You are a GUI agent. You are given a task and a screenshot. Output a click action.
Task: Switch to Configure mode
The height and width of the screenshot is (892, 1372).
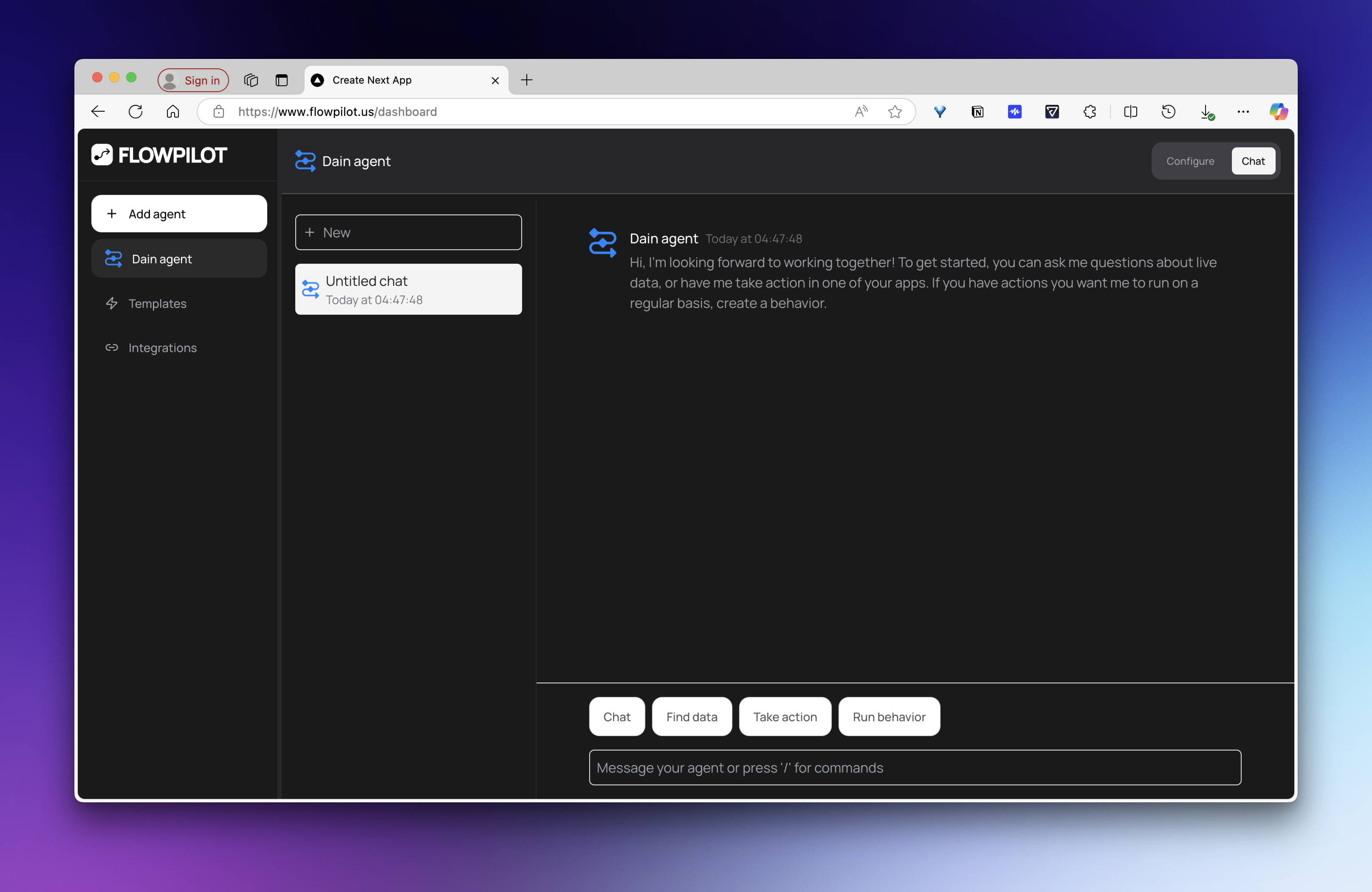click(1190, 161)
